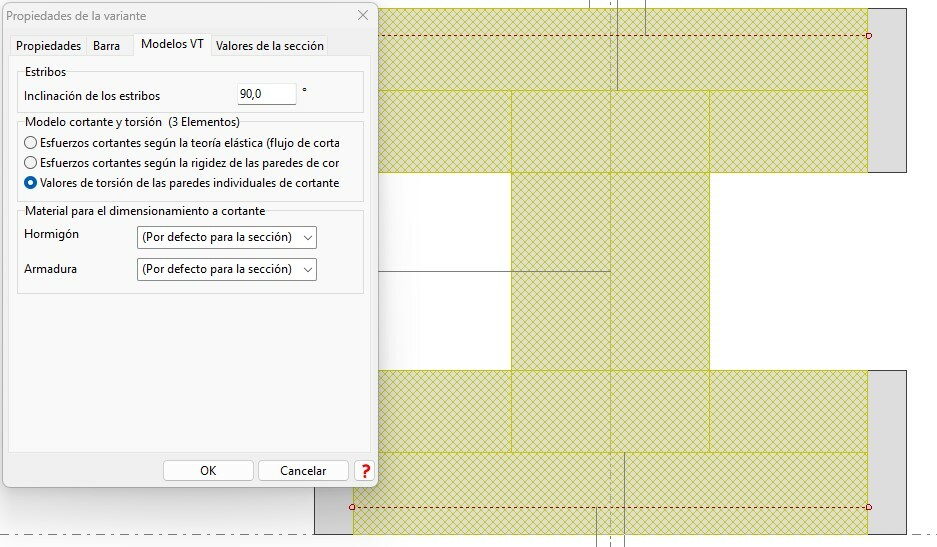
Task: Select the Modelos VT tab
Action: point(172,45)
